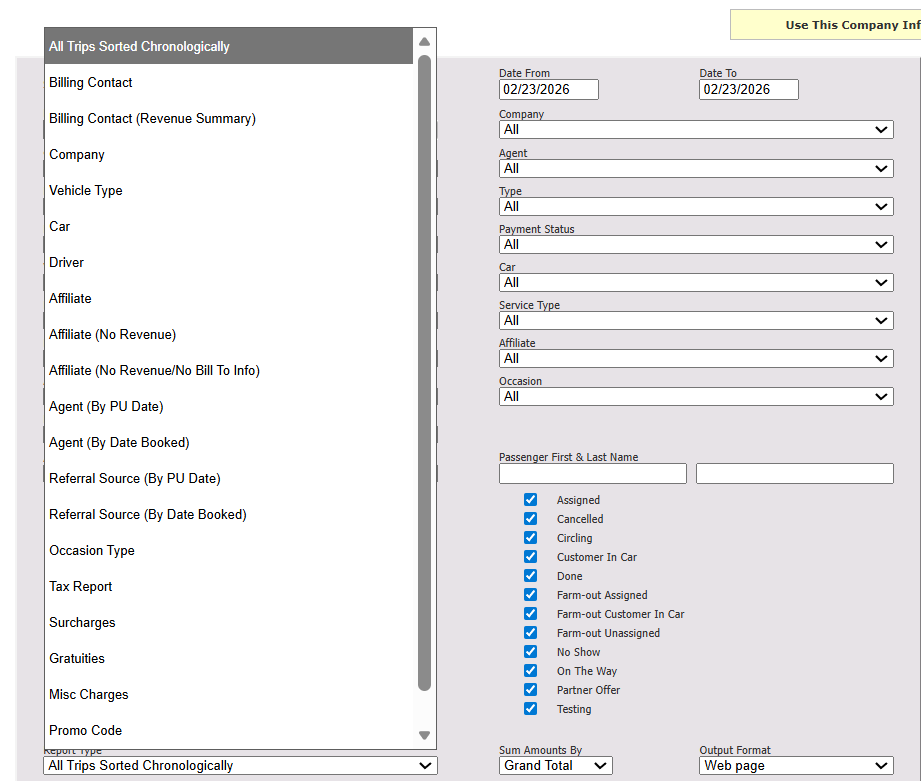
Task: Toggle the Farm-out Assigned checkbox
Action: click(530, 595)
